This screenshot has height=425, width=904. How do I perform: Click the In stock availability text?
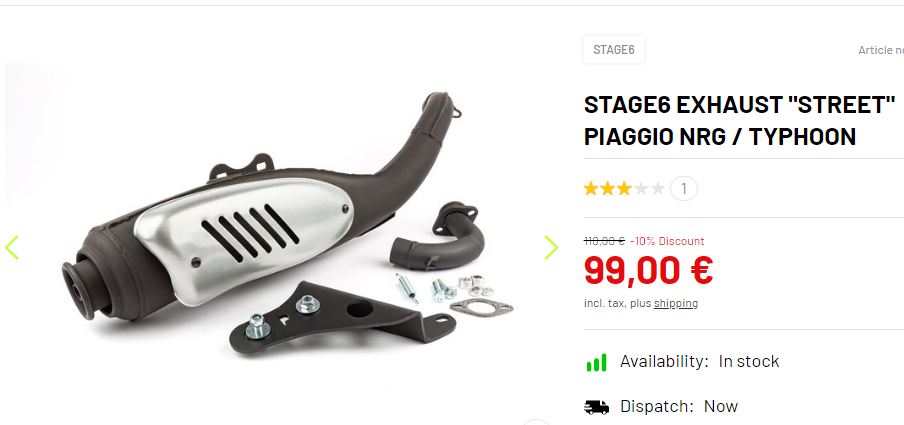[749, 362]
